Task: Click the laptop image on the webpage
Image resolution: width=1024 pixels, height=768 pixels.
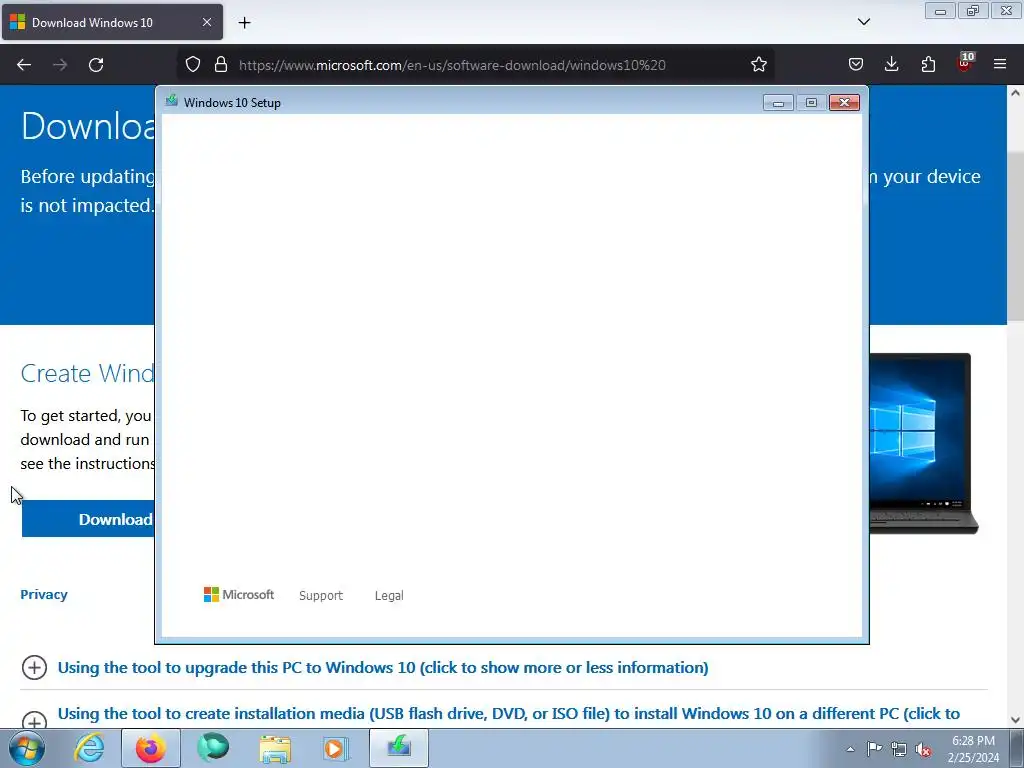Action: pos(923,443)
